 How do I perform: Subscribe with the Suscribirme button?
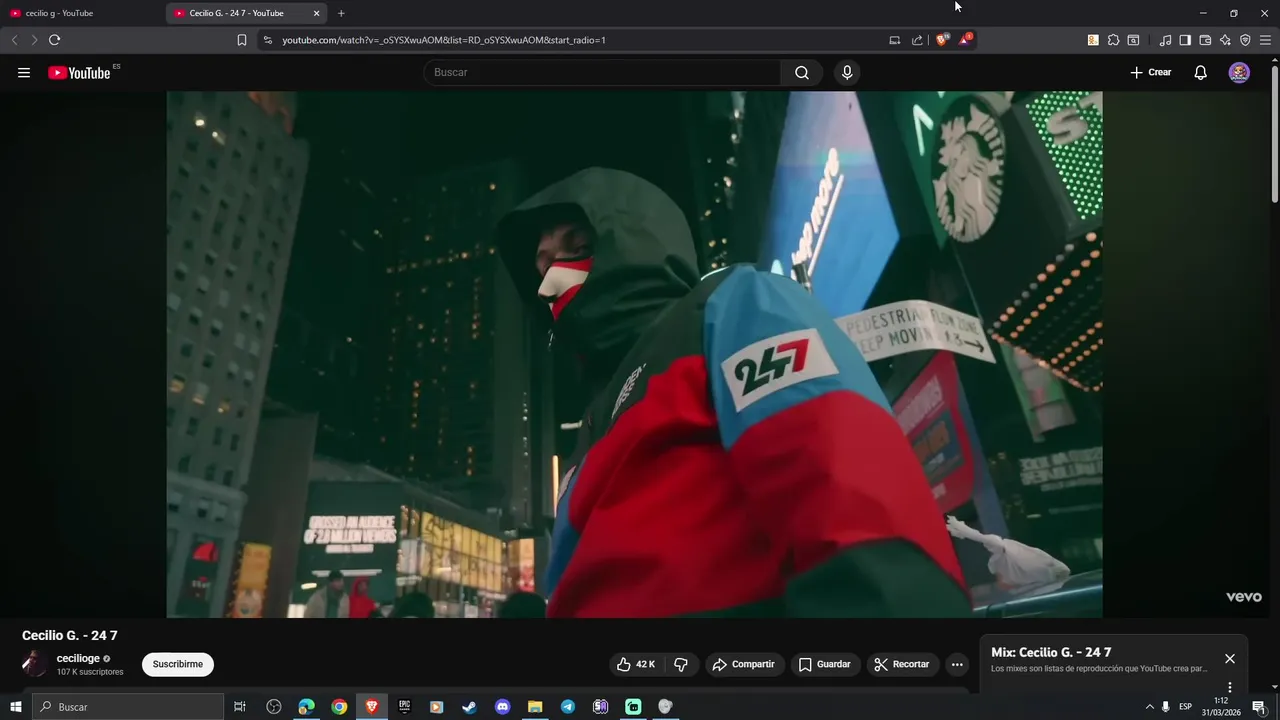[x=178, y=664]
